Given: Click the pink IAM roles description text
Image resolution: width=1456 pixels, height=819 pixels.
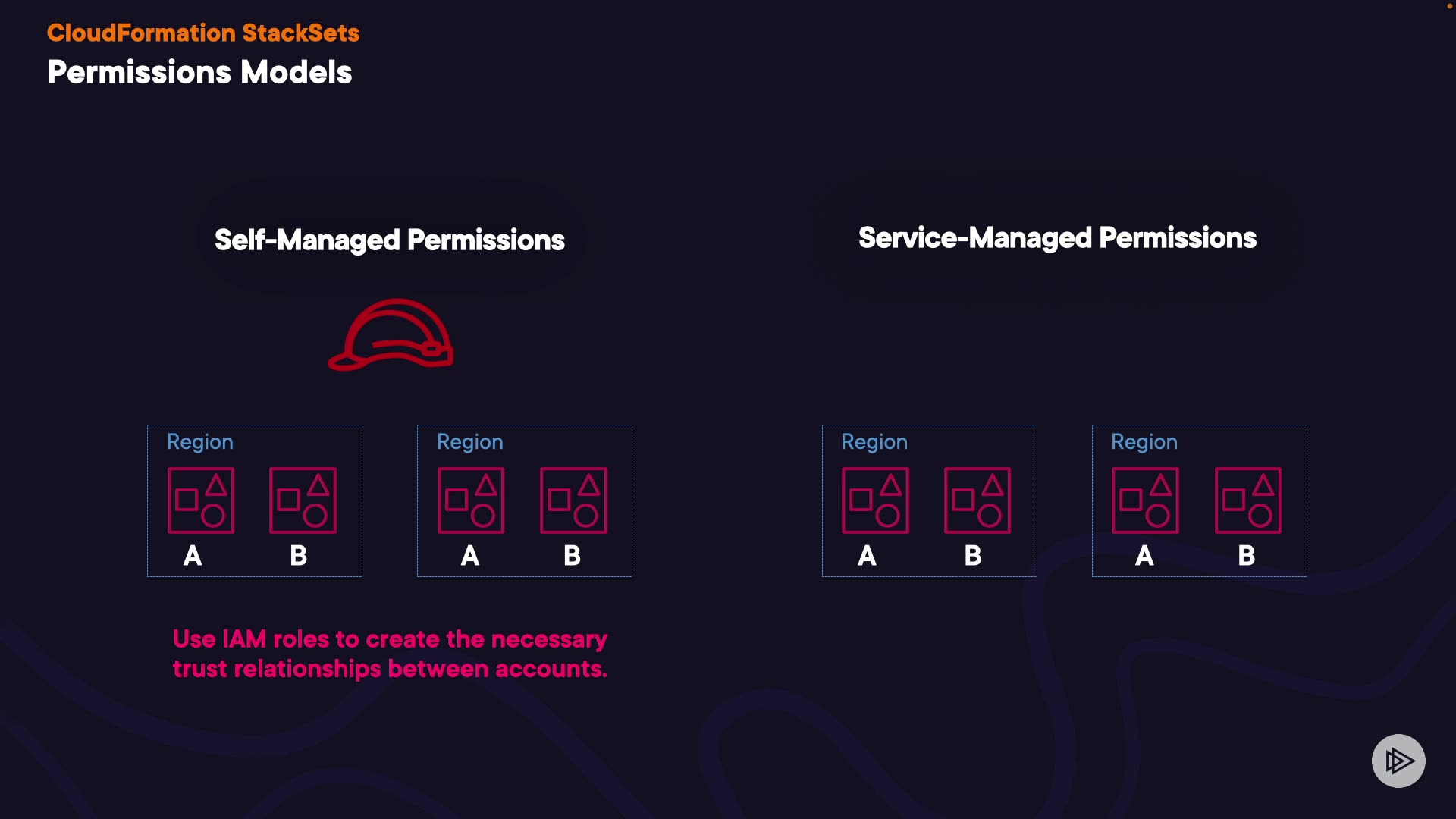Looking at the screenshot, I should click(x=390, y=654).
